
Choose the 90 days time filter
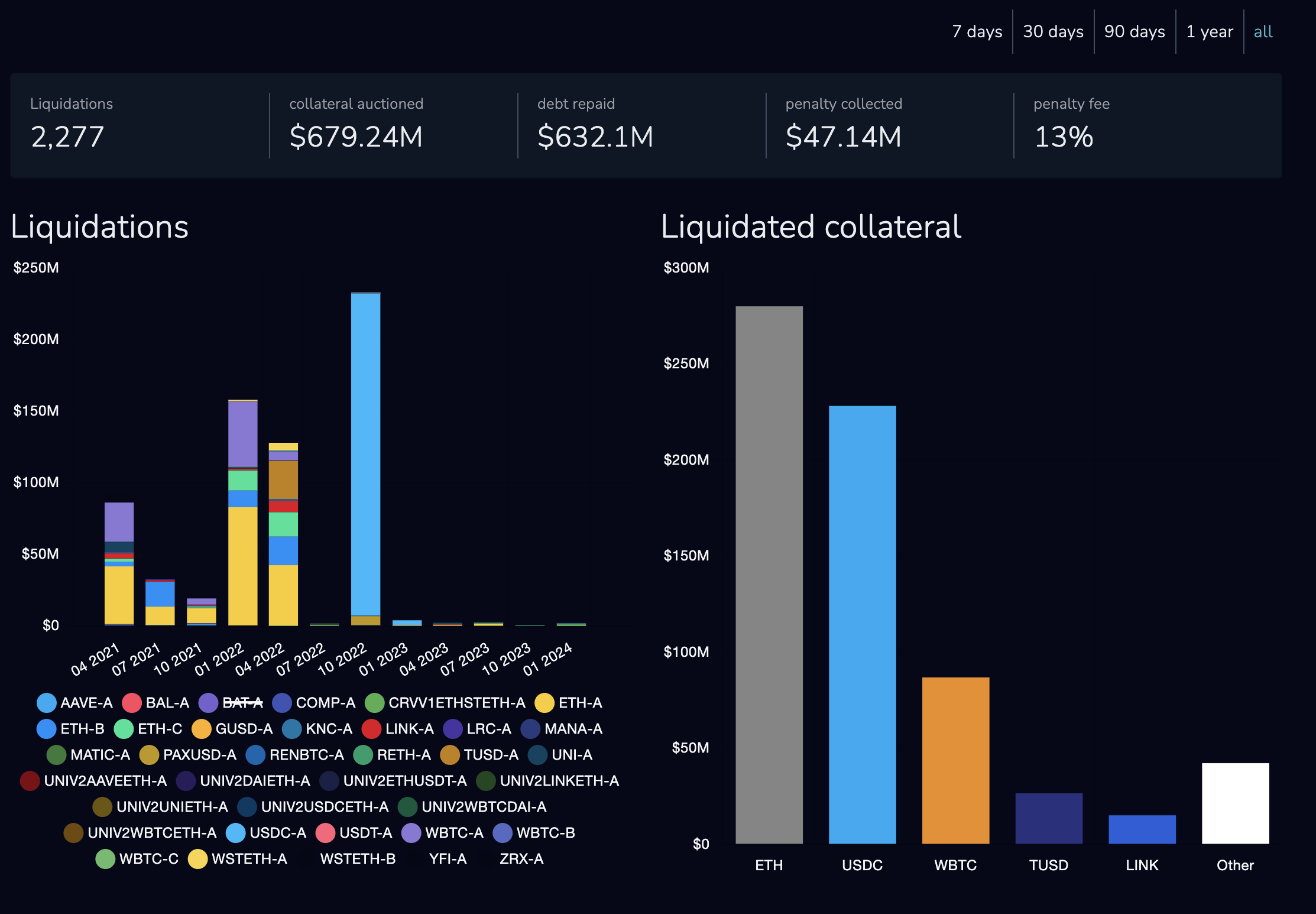pos(1134,31)
